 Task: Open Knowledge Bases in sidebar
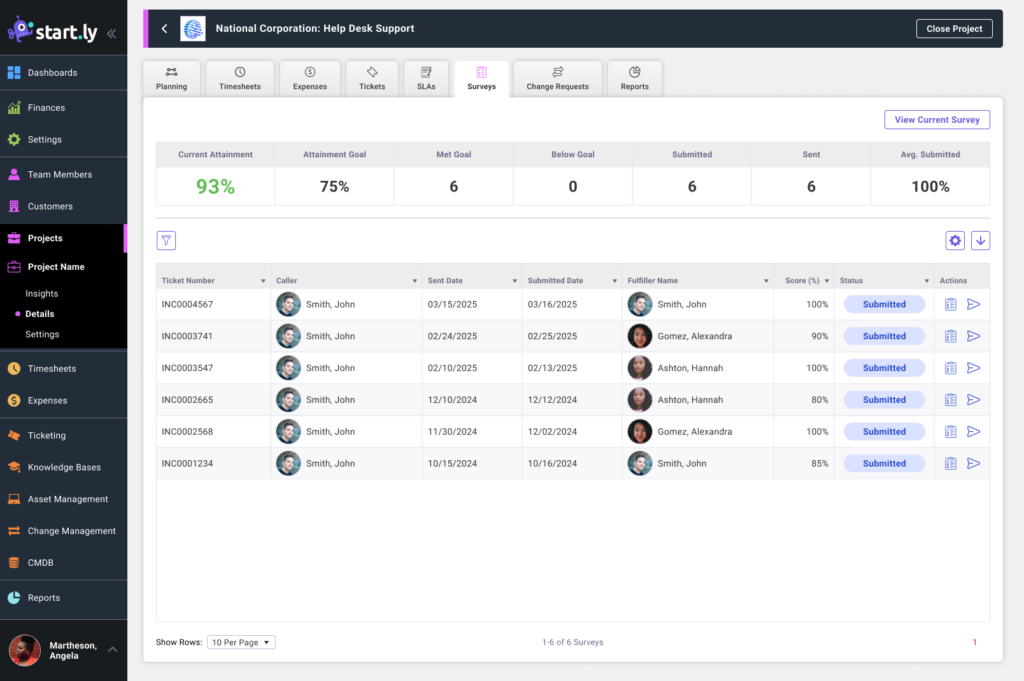click(64, 468)
